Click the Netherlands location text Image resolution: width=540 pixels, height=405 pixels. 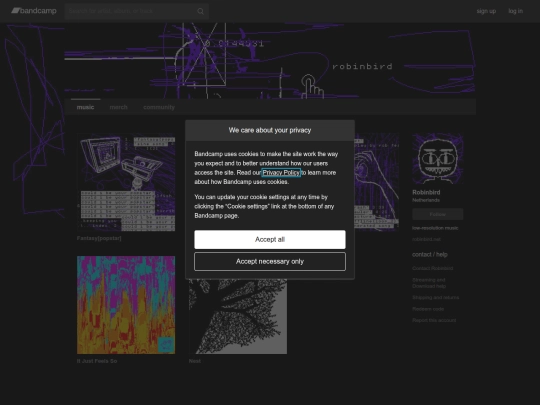(426, 200)
